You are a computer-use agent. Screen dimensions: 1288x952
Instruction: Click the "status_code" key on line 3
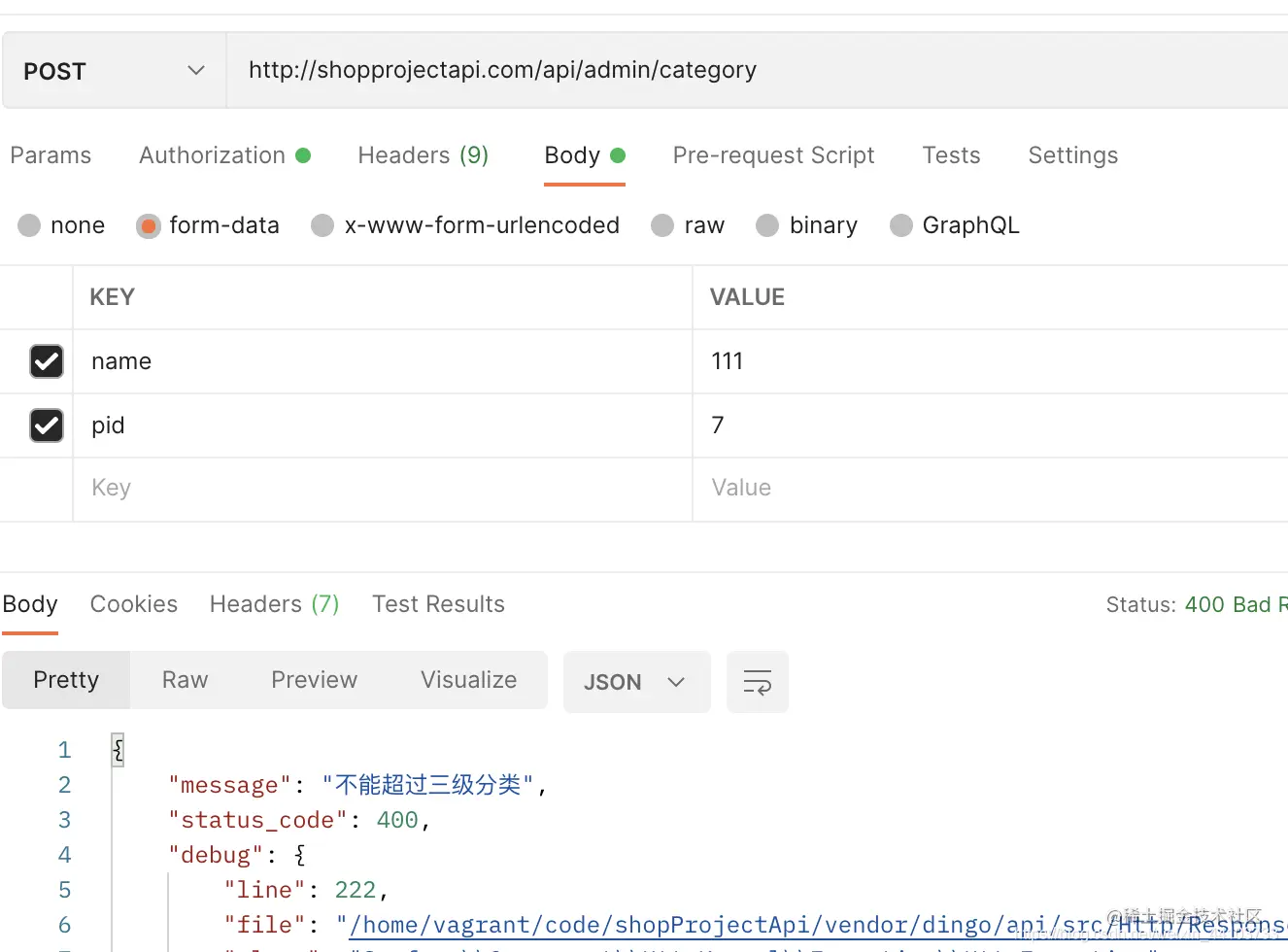coord(257,820)
